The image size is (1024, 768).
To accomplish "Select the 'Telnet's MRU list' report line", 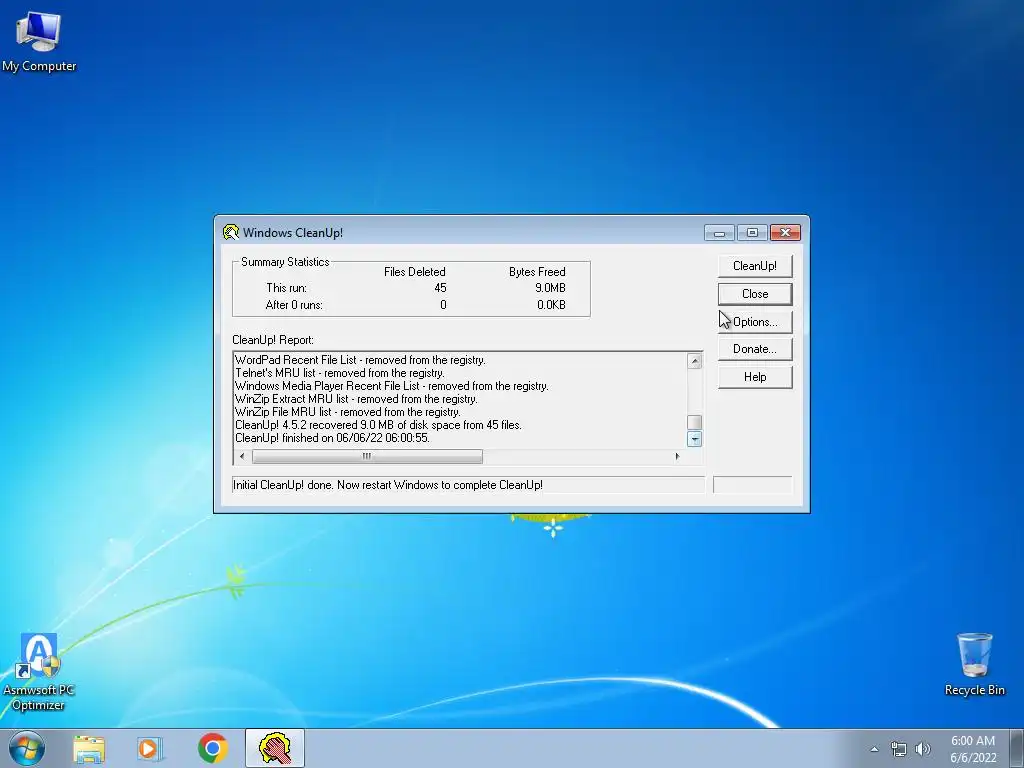I will [x=340, y=373].
